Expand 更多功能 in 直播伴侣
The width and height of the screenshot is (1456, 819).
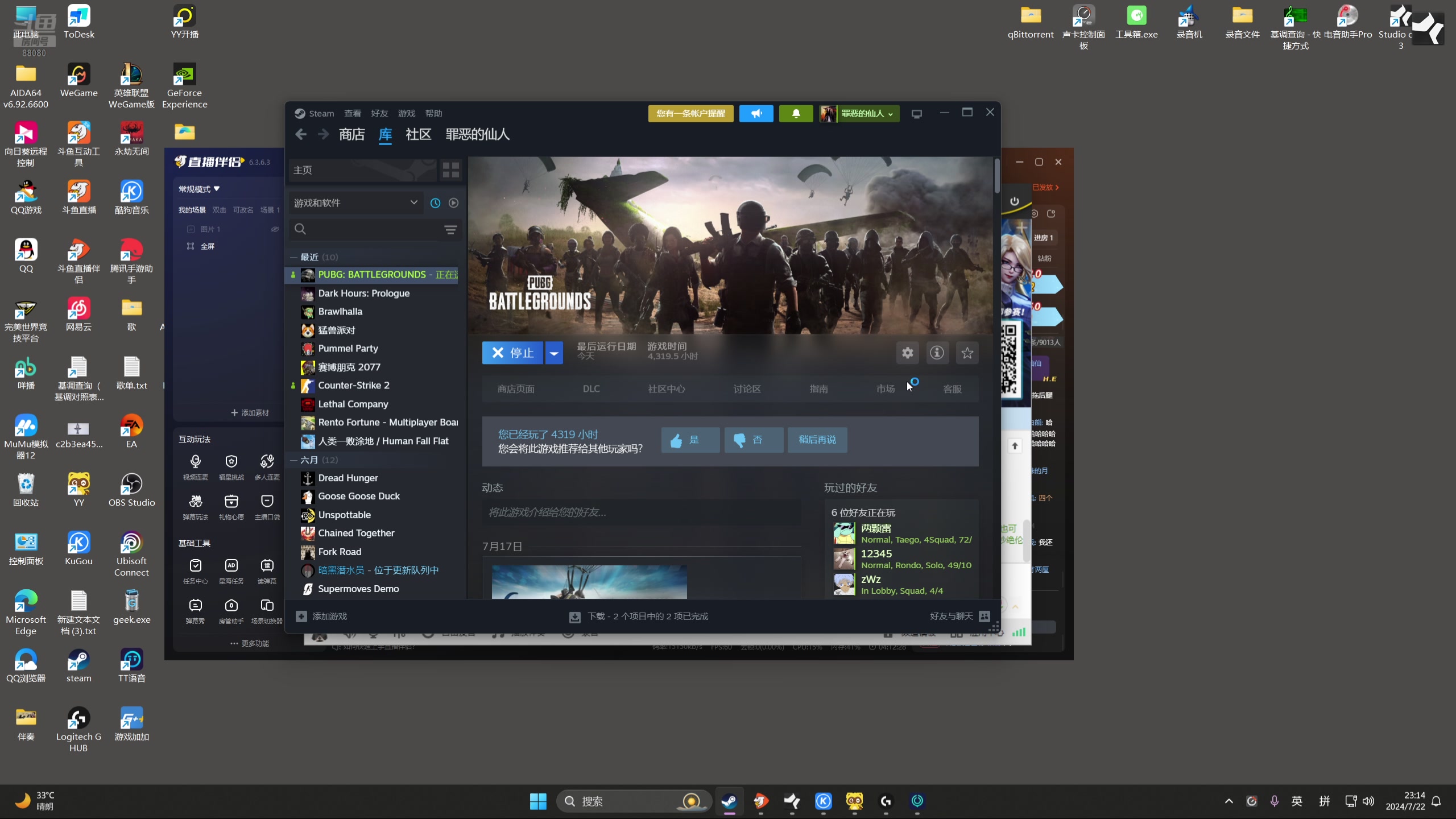(250, 643)
